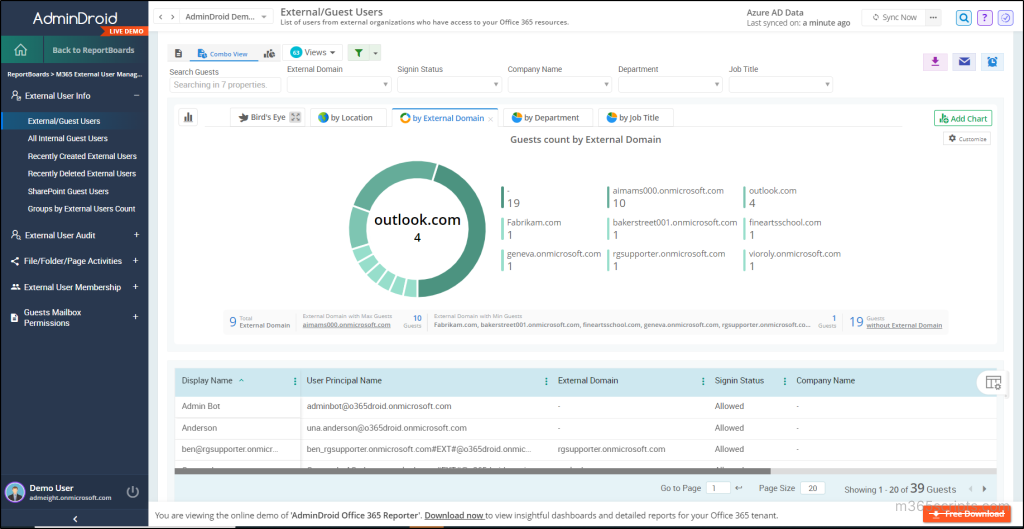This screenshot has width=1024, height=529.
Task: Open the External Domain filter dropdown
Action: pos(339,84)
